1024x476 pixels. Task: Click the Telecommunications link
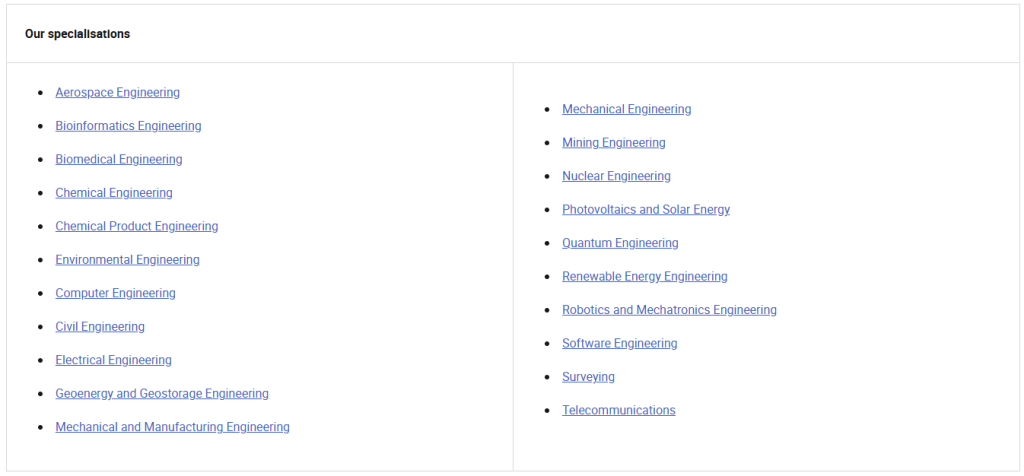pyautogui.click(x=618, y=411)
